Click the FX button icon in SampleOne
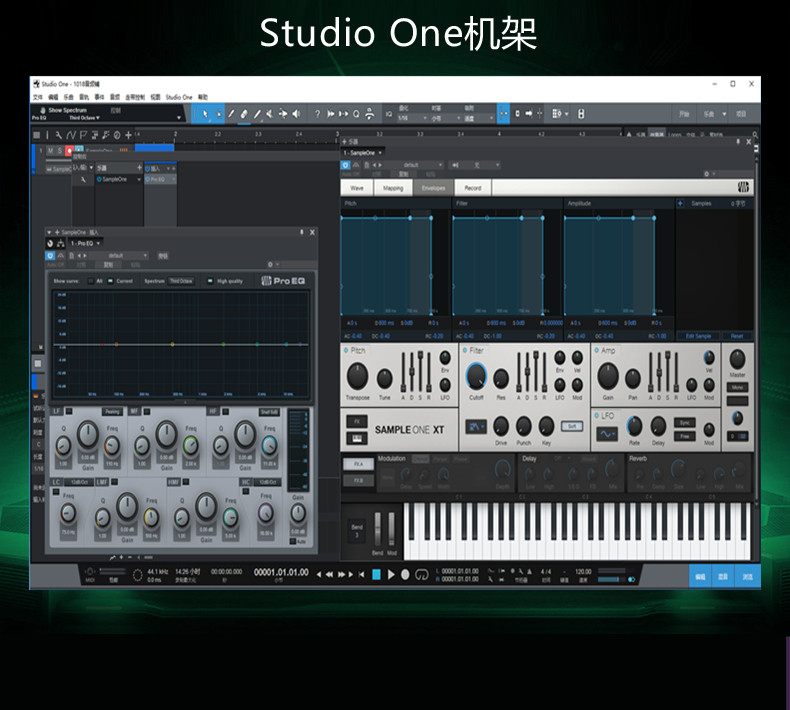The image size is (790, 710). 357,421
